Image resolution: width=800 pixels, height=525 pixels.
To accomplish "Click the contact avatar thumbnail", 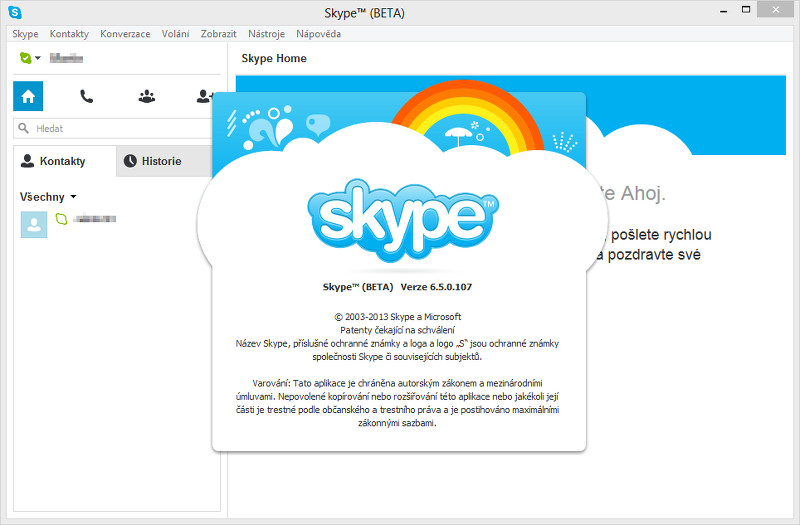I will pyautogui.click(x=34, y=224).
